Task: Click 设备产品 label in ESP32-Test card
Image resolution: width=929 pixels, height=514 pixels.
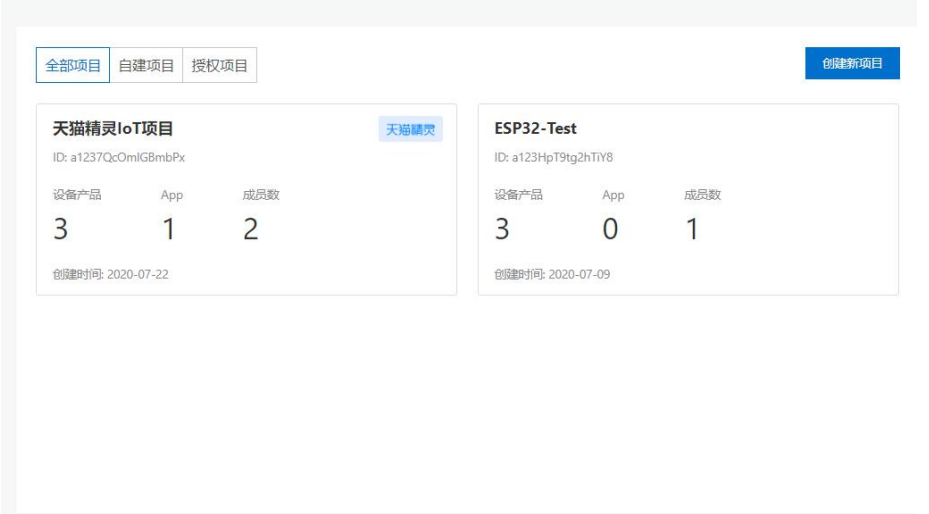Action: pyautogui.click(x=518, y=195)
